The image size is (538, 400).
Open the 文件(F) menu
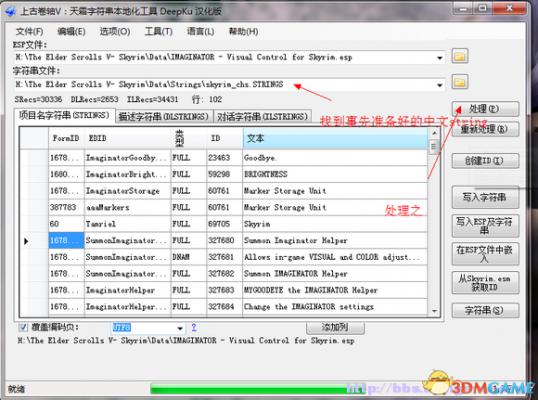29,32
